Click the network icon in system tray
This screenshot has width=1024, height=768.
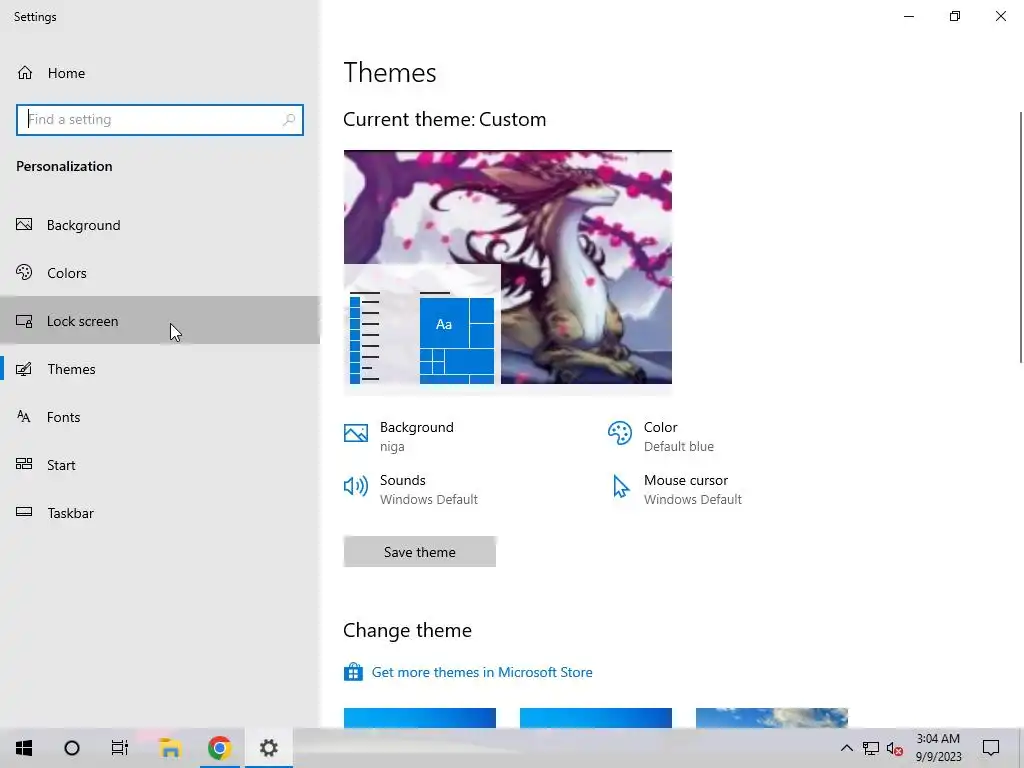[871, 748]
